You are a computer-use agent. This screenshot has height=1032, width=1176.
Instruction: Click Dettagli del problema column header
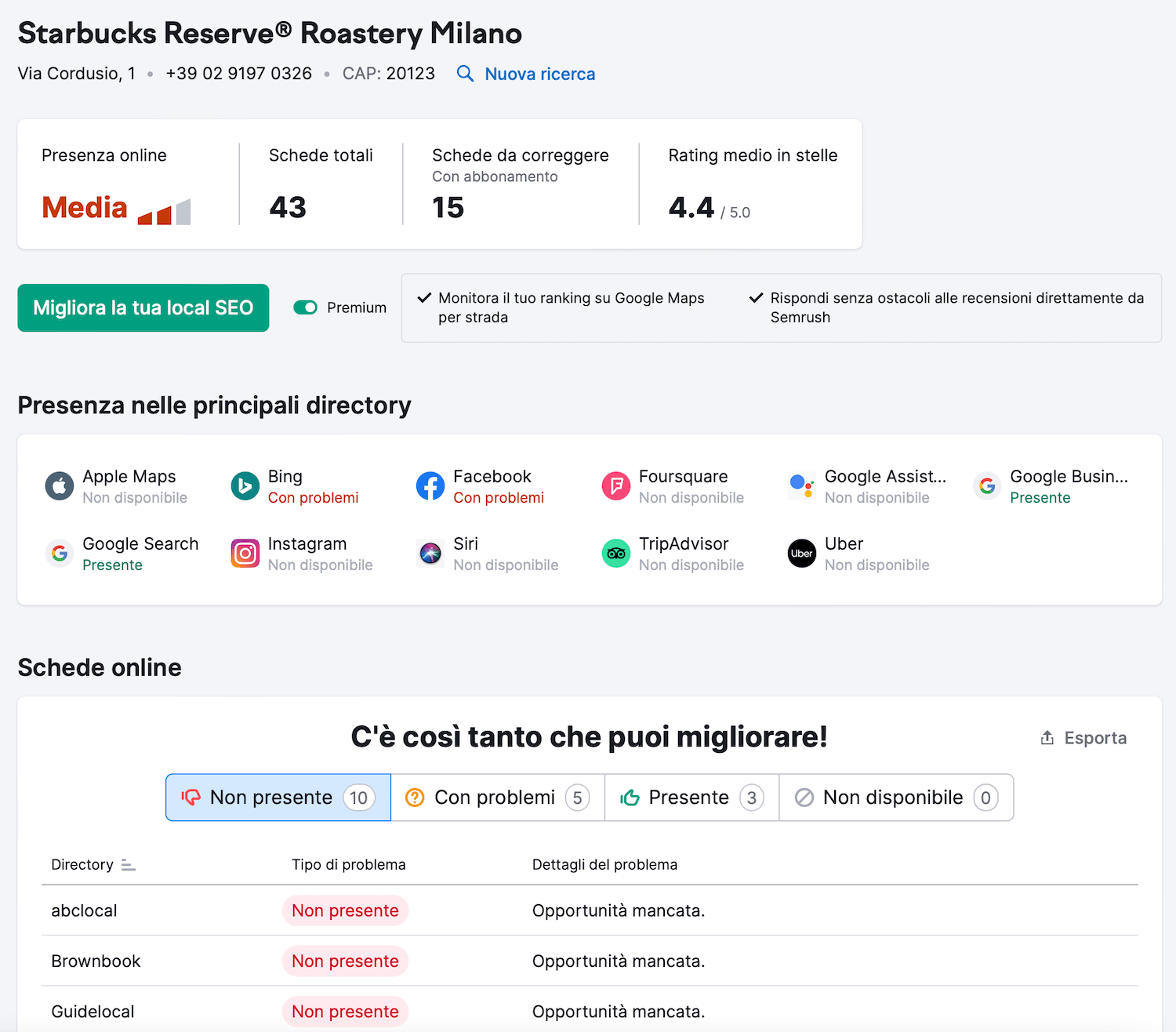(x=604, y=864)
